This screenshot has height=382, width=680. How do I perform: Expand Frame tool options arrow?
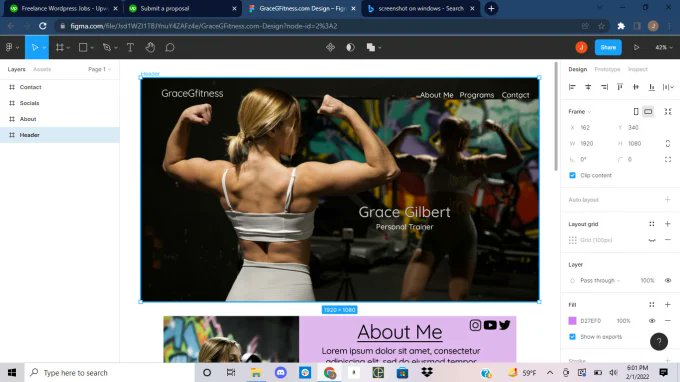[69, 48]
